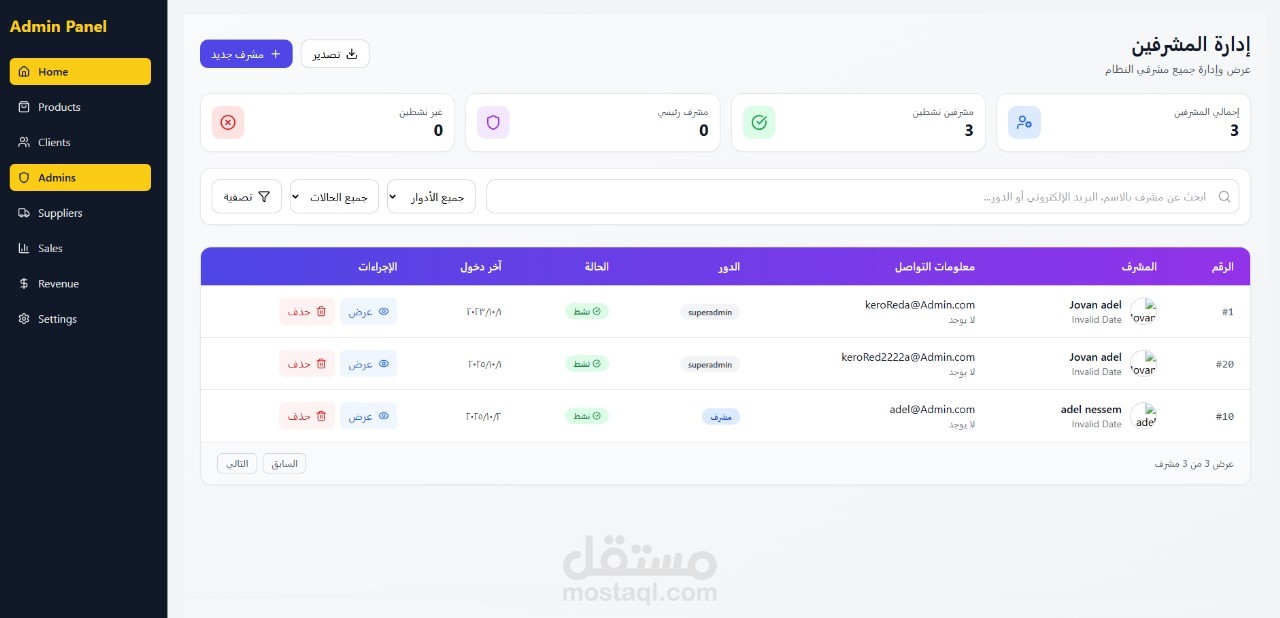This screenshot has width=1280, height=618.
Task: Click the magnifier icon in search box
Action: click(1224, 197)
